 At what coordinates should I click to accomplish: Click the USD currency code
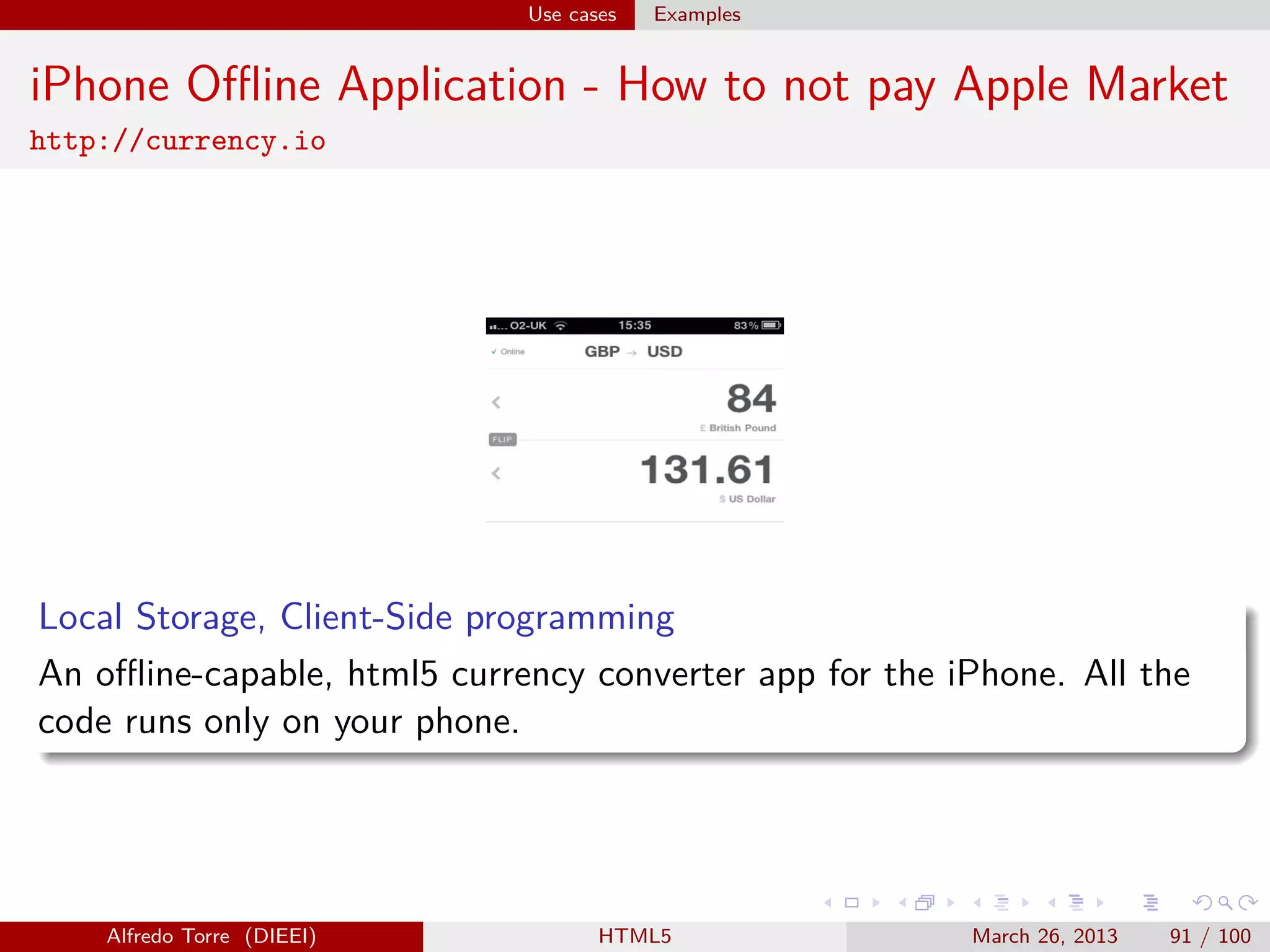click(x=665, y=351)
